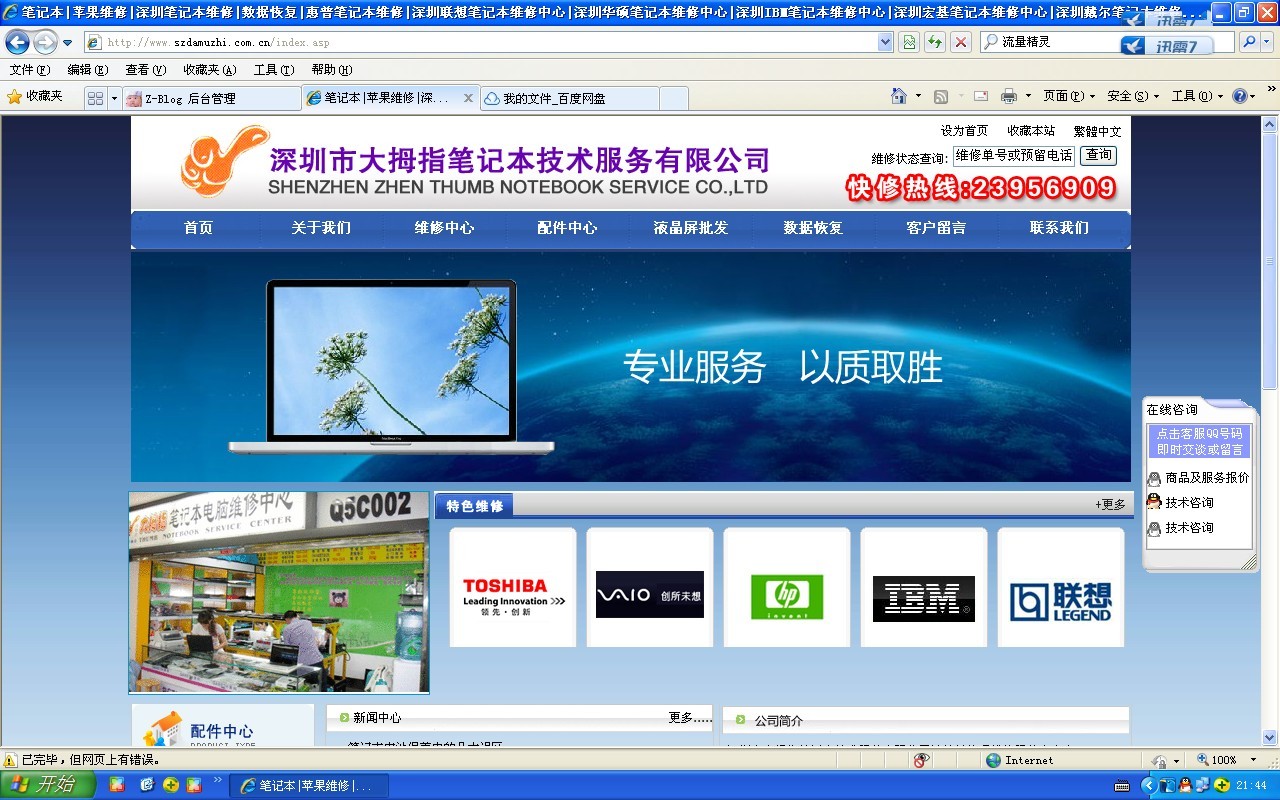Click the IE back navigation button
This screenshot has height=800, width=1280.
(17, 42)
